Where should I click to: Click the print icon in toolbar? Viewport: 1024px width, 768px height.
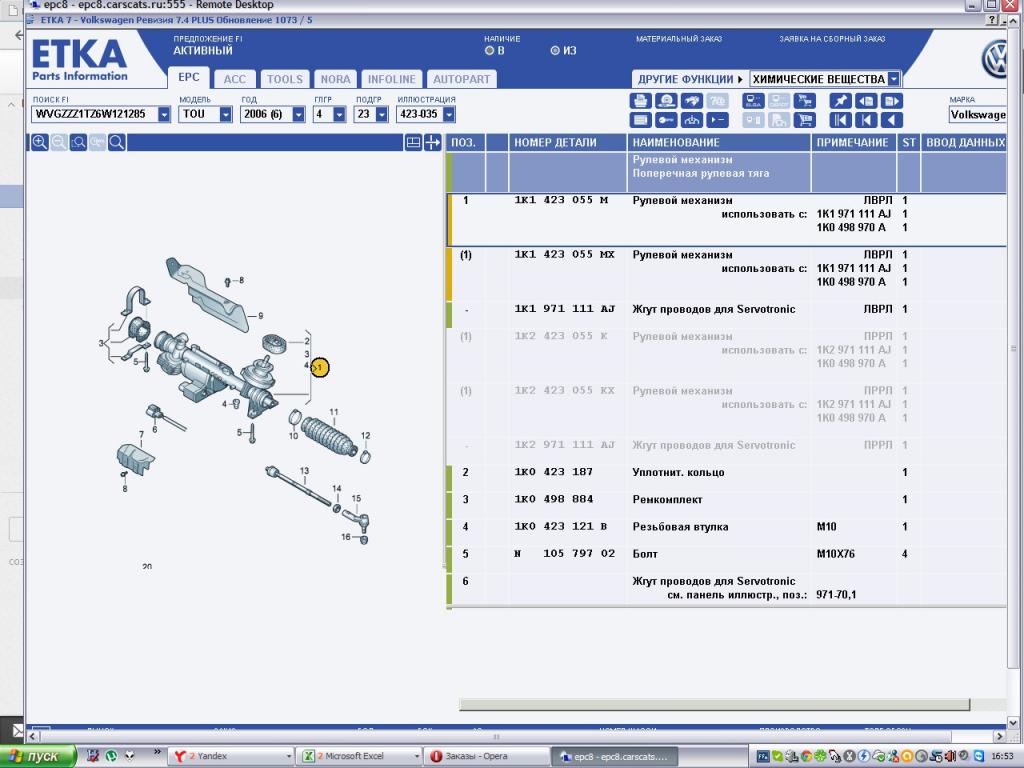pyautogui.click(x=641, y=101)
